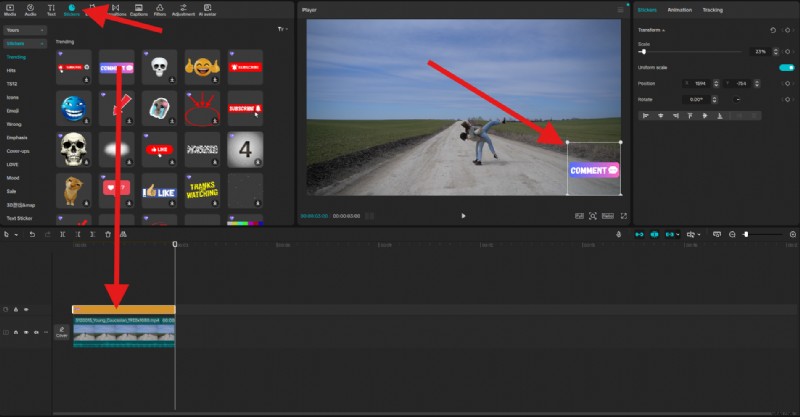Open the selection tool dropdown
The width and height of the screenshot is (800, 417).
pos(16,235)
